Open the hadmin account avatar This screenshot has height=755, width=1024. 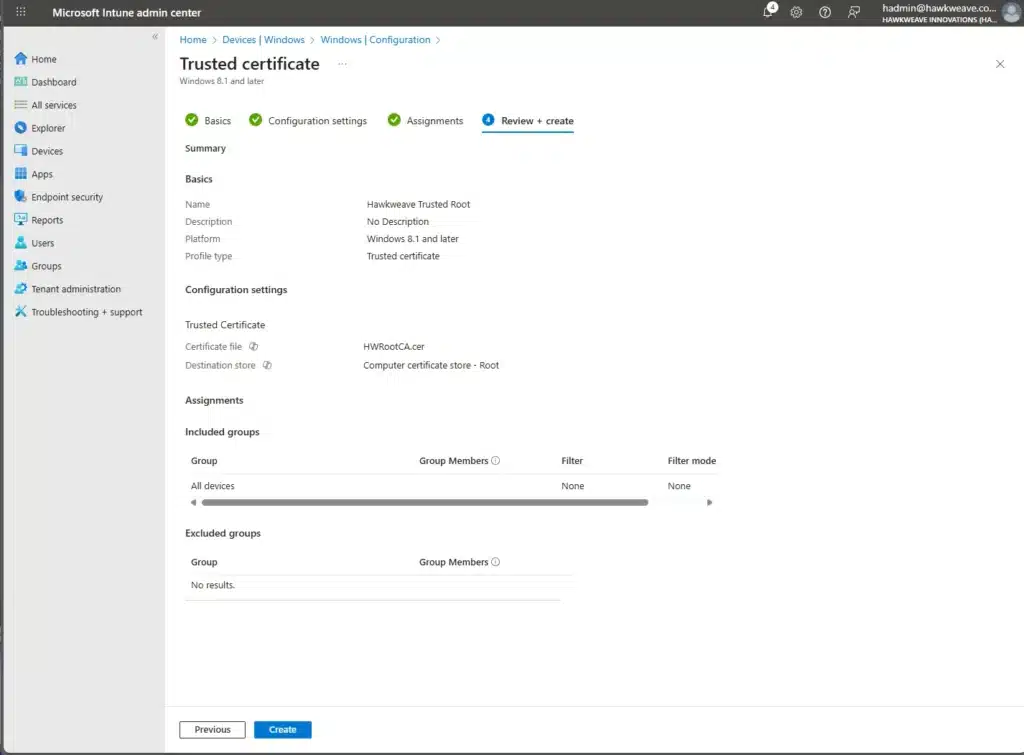tap(1011, 12)
